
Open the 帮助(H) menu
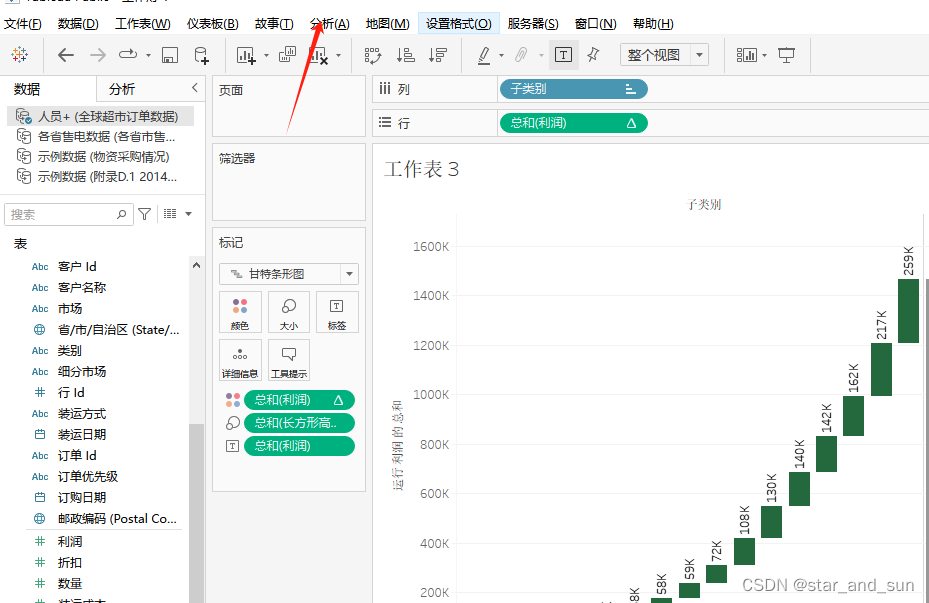tap(653, 24)
